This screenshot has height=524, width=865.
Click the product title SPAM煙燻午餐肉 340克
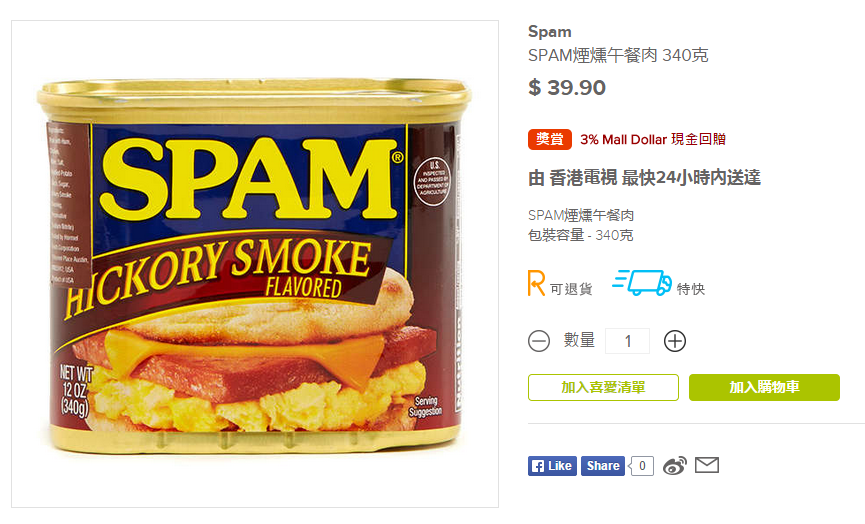pos(618,55)
